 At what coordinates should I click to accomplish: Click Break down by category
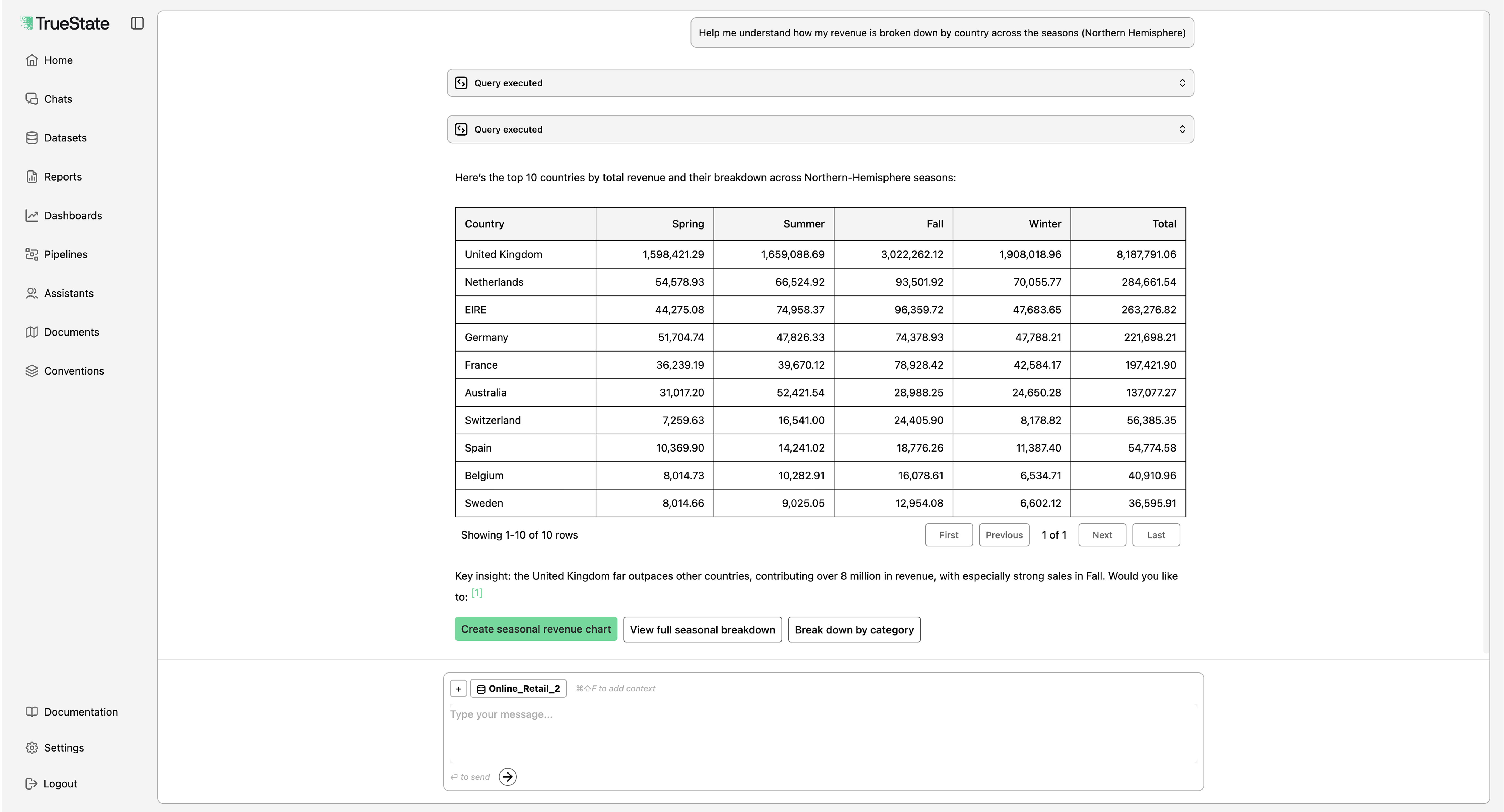854,629
